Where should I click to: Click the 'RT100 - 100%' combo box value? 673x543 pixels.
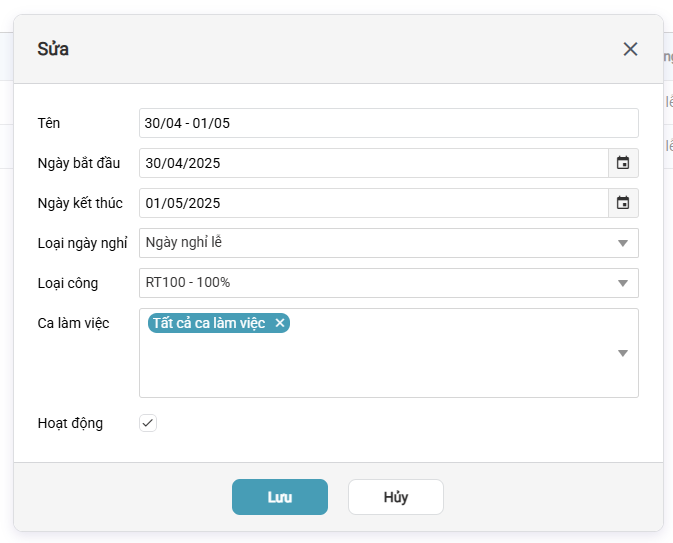(373, 283)
